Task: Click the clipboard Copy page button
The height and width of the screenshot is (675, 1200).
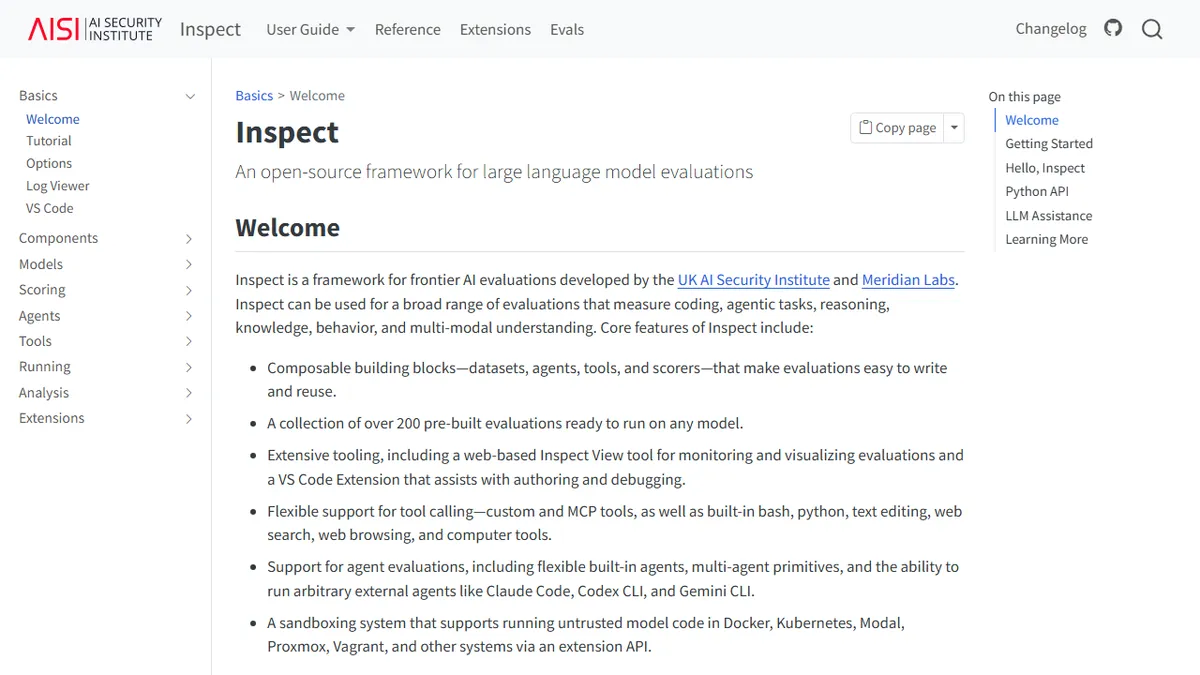Action: point(897,128)
